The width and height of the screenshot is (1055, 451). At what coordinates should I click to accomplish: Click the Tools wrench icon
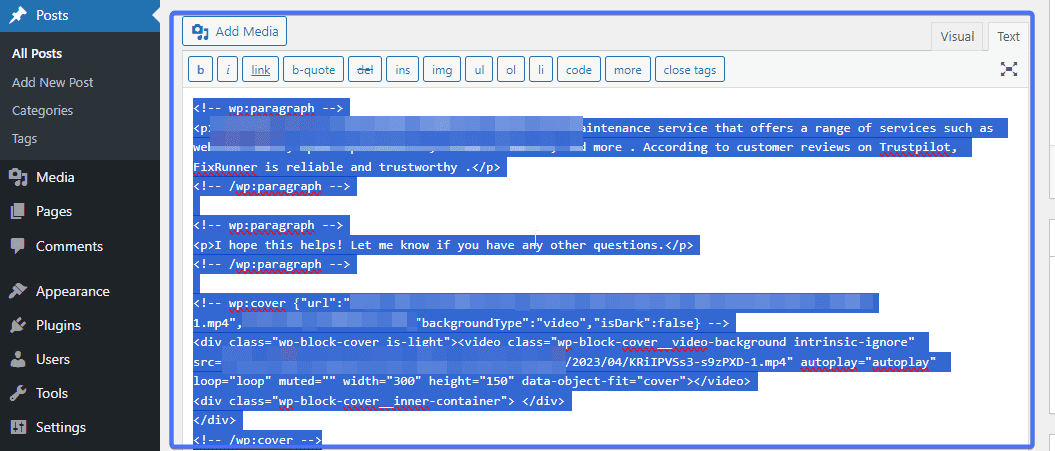pyautogui.click(x=17, y=393)
